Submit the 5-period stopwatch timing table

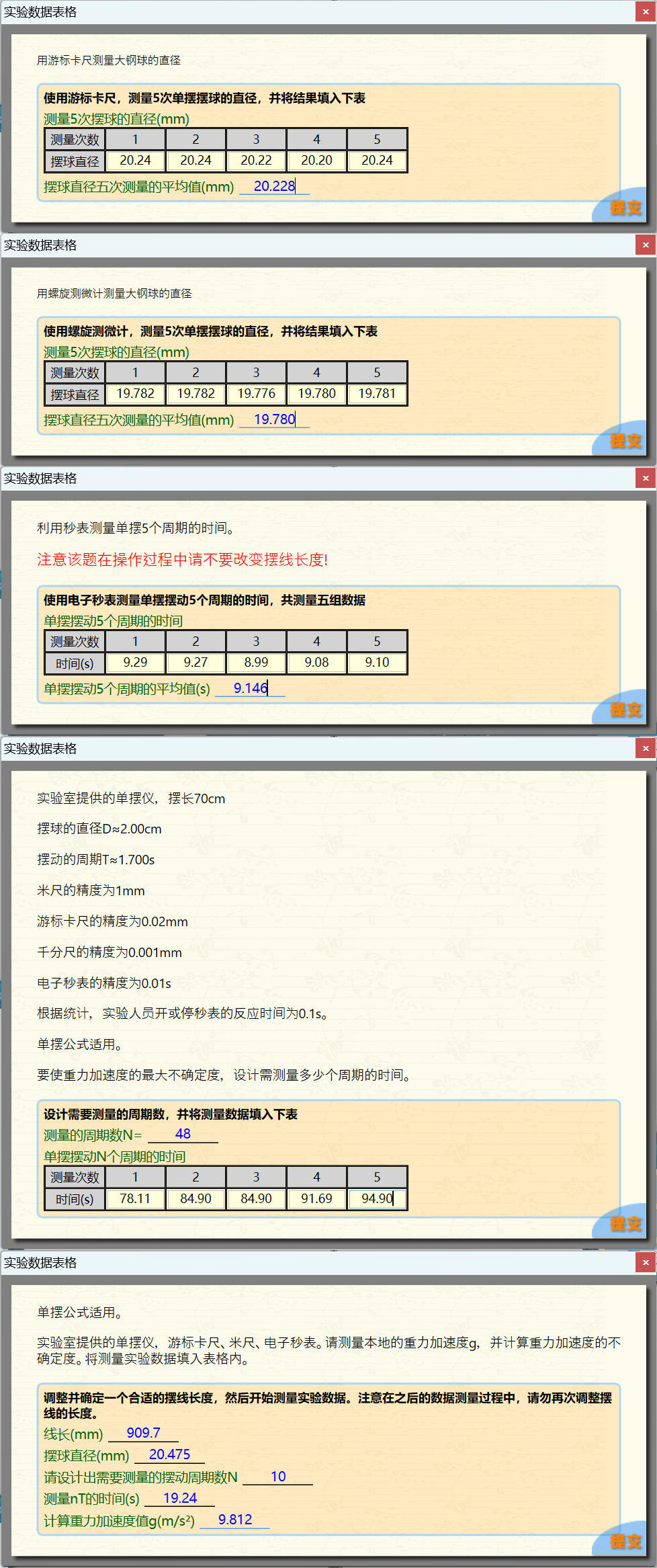tap(625, 710)
